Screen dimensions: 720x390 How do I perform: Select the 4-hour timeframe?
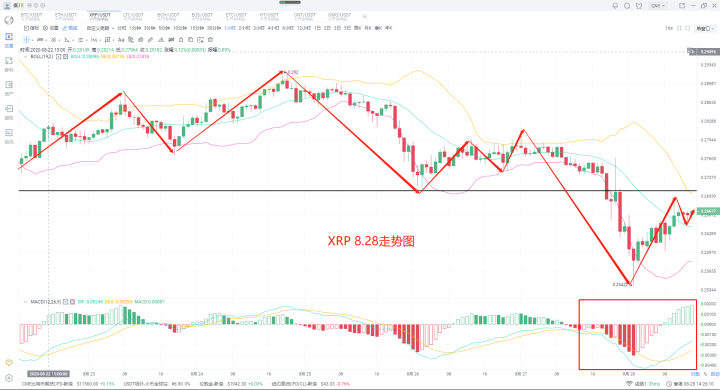click(x=274, y=28)
